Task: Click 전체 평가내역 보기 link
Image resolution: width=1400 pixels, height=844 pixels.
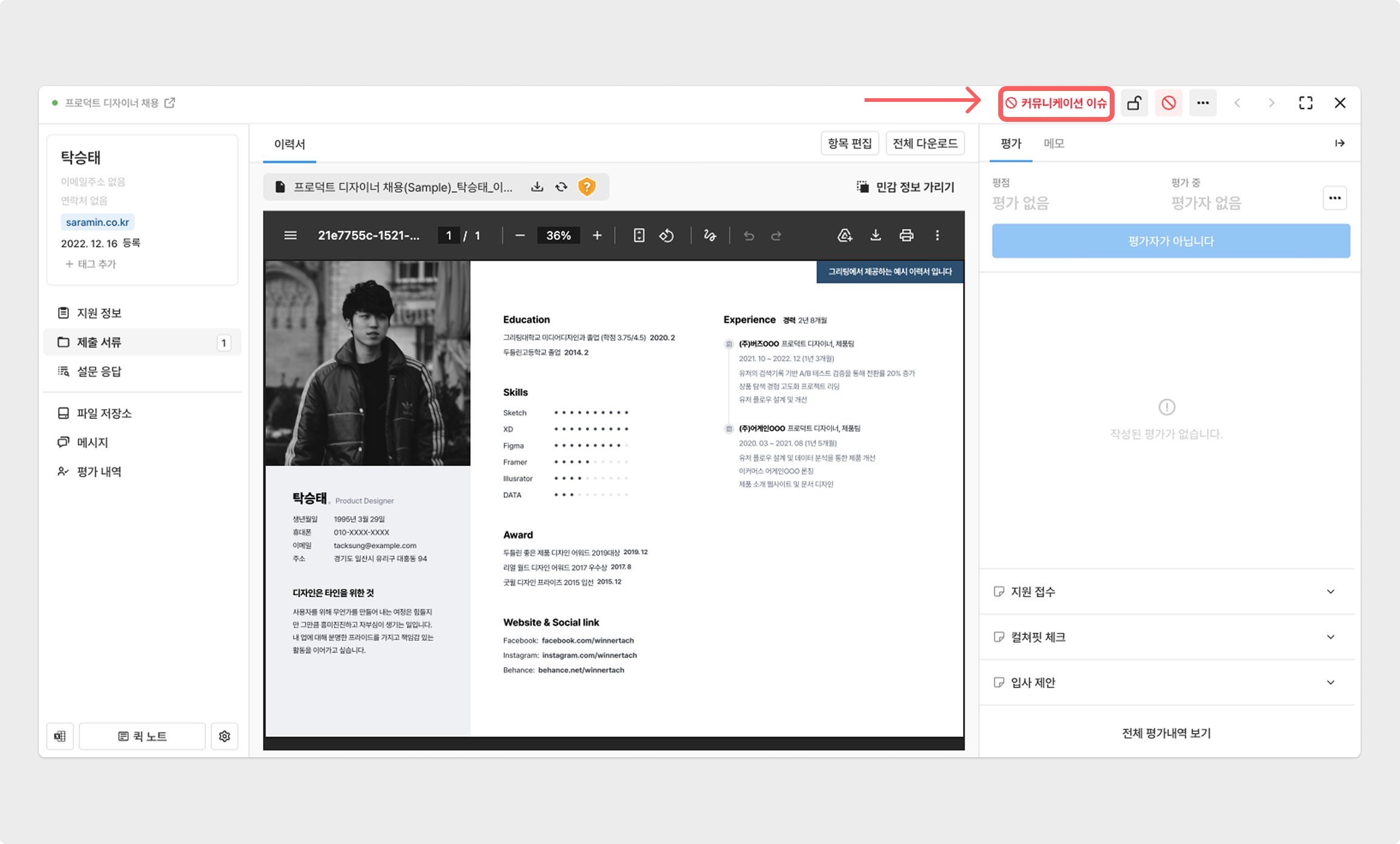Action: pos(1166,733)
